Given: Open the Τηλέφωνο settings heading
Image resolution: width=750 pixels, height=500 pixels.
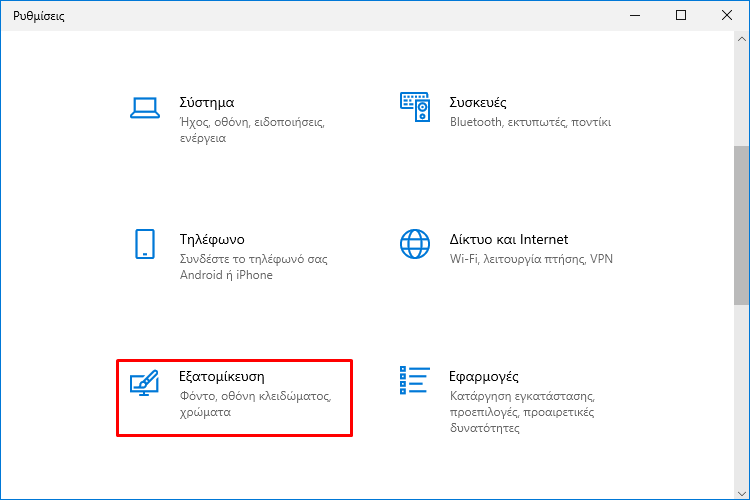Looking at the screenshot, I should click(212, 239).
